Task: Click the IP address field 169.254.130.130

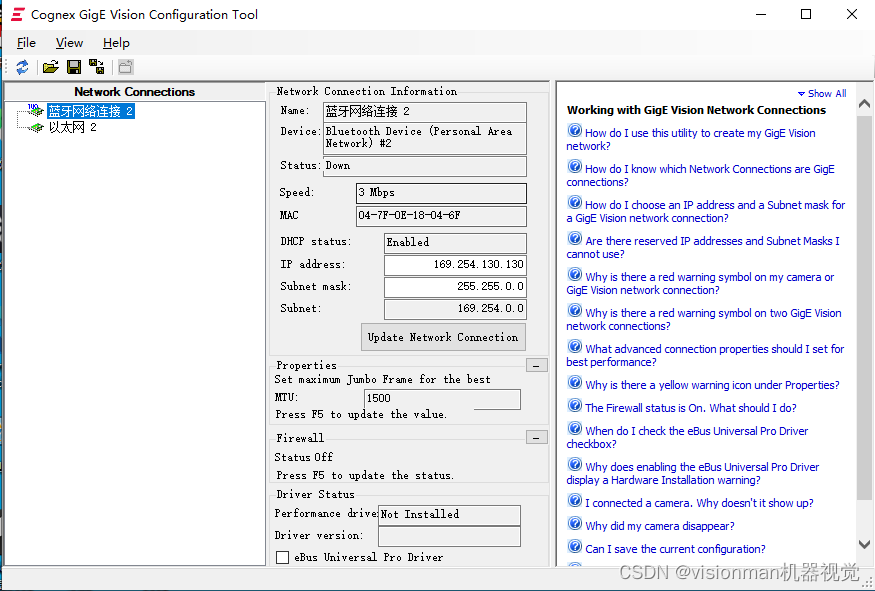Action: click(455, 265)
